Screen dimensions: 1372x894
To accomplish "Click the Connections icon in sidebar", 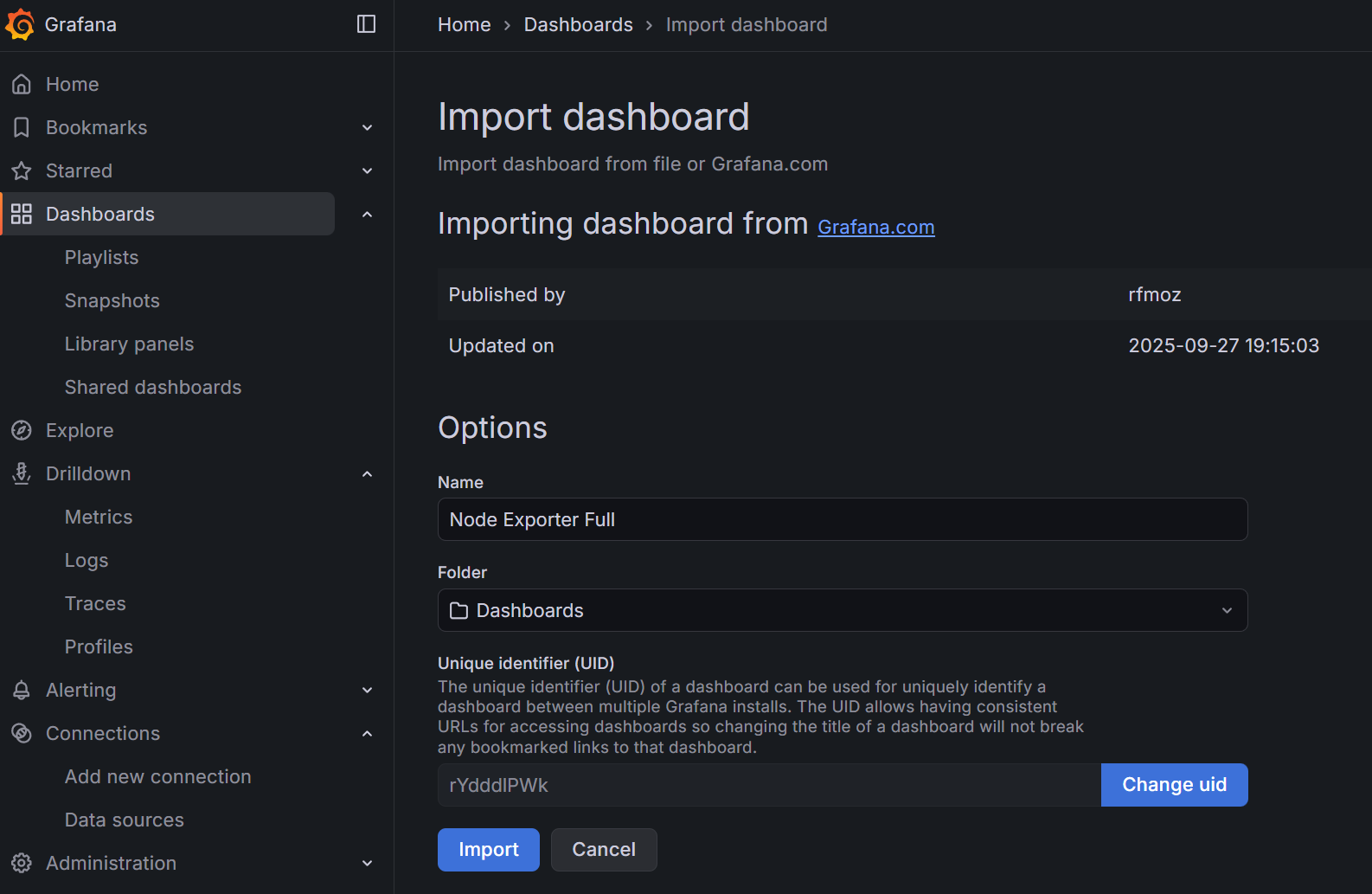I will pyautogui.click(x=22, y=733).
